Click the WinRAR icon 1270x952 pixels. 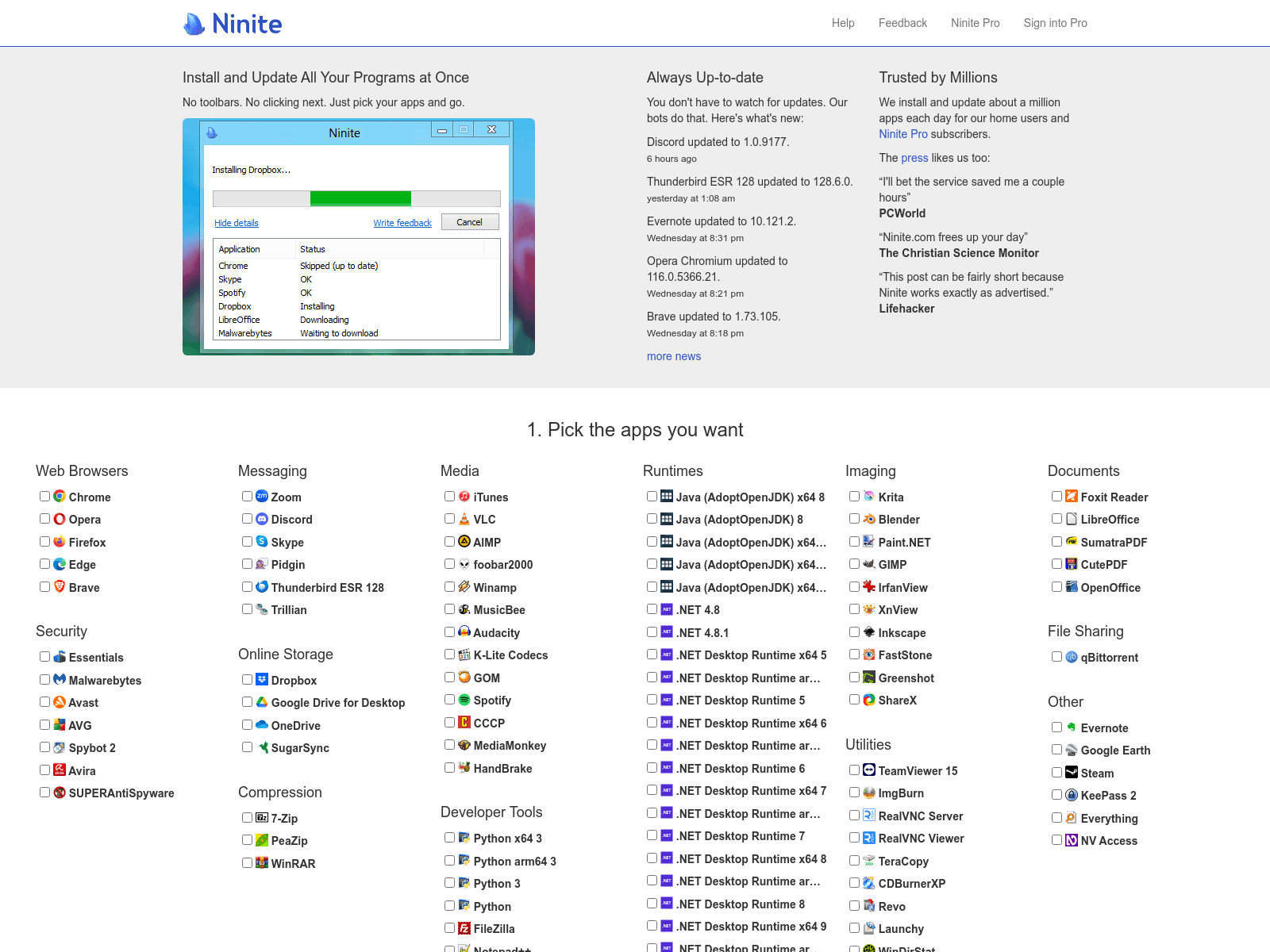coord(262,862)
